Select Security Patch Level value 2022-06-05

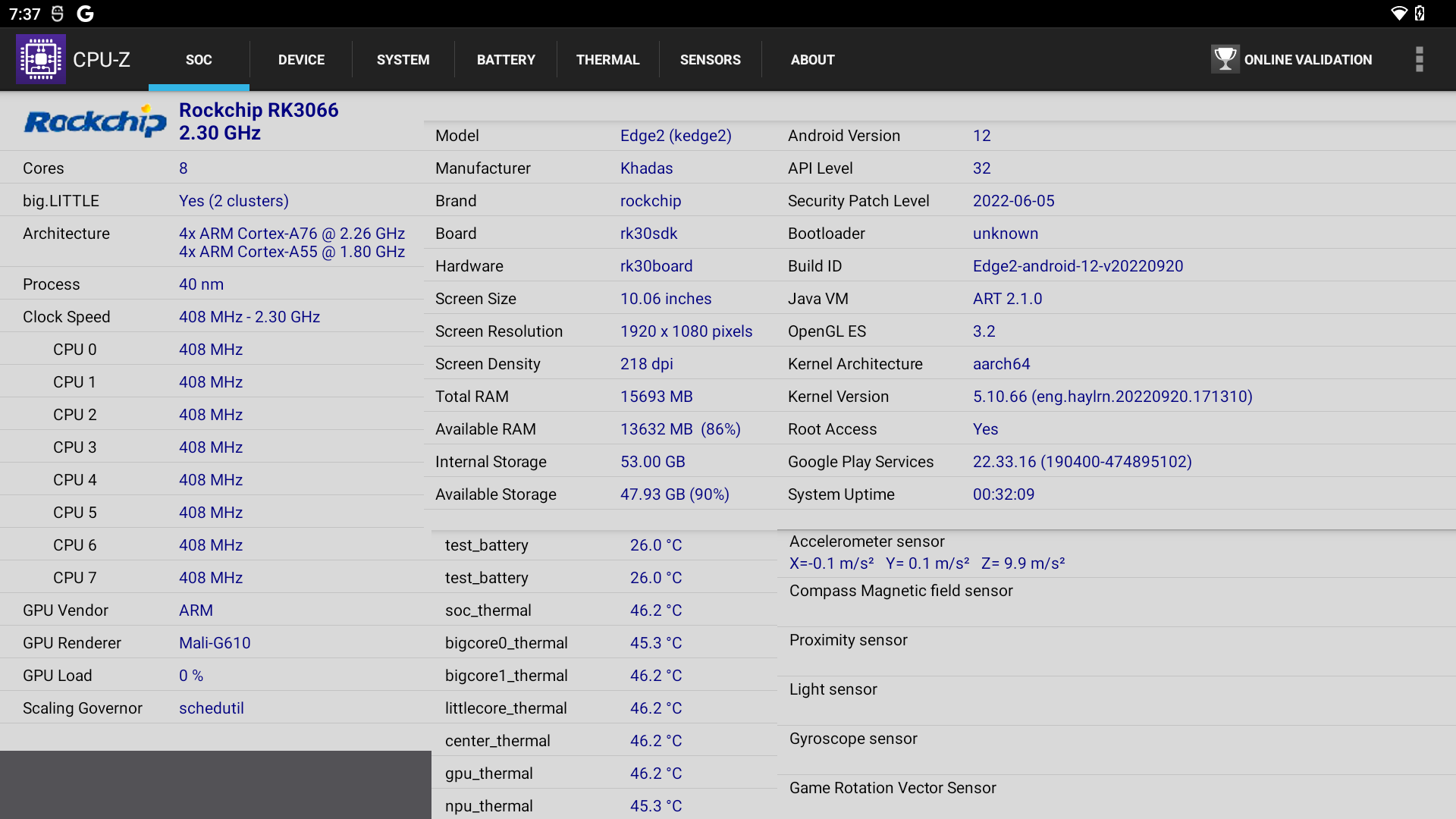click(x=1014, y=201)
